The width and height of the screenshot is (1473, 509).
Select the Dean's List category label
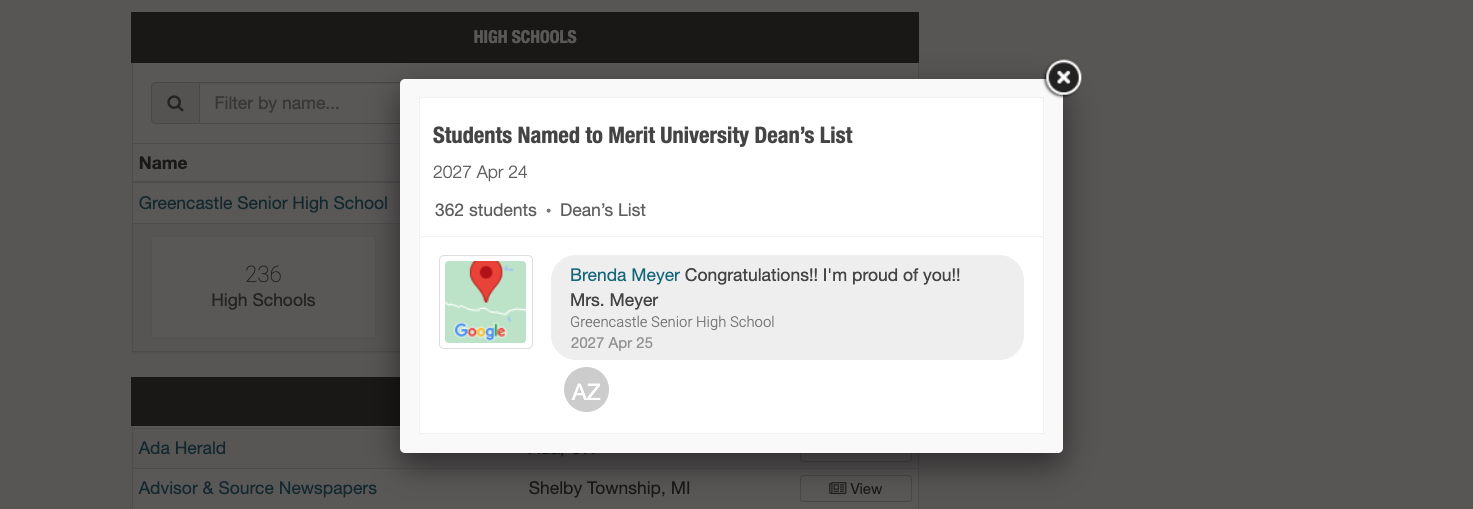click(603, 210)
